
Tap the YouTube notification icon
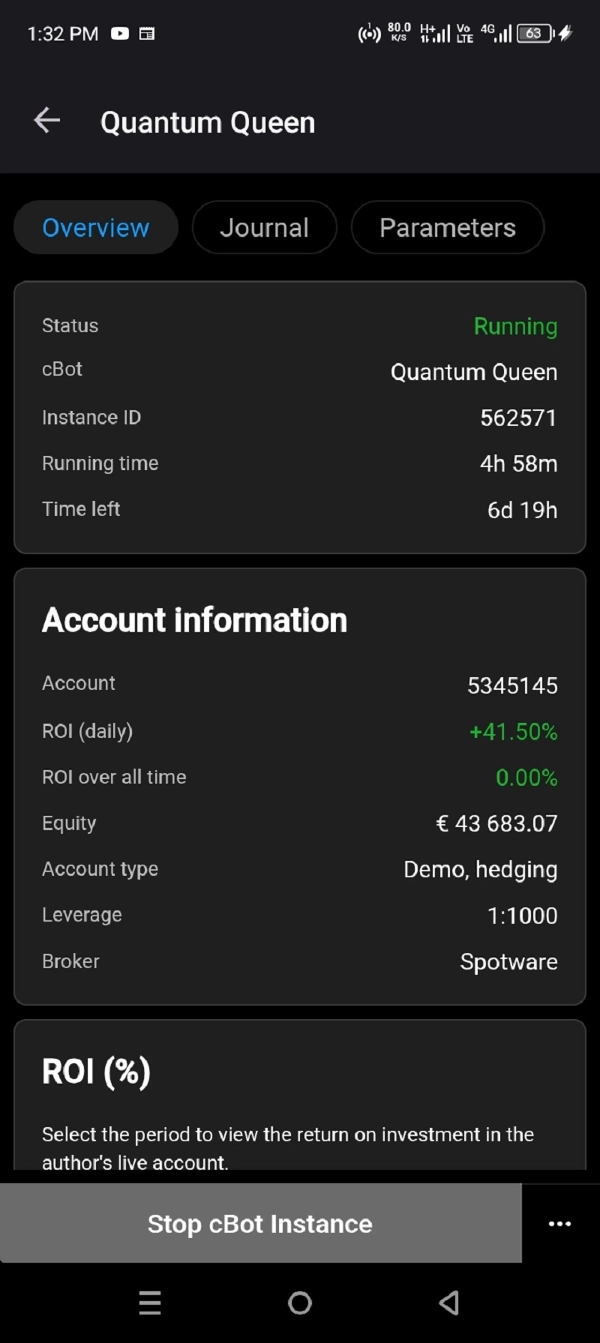tap(120, 33)
